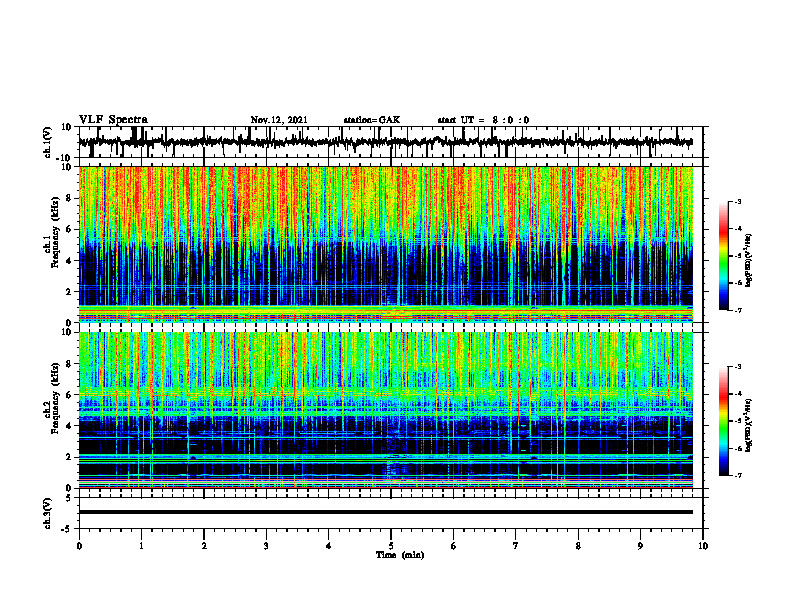792x612 pixels.
Task: Click the ch.1 spectrogram color scale bar
Action: pyautogui.click(x=723, y=256)
